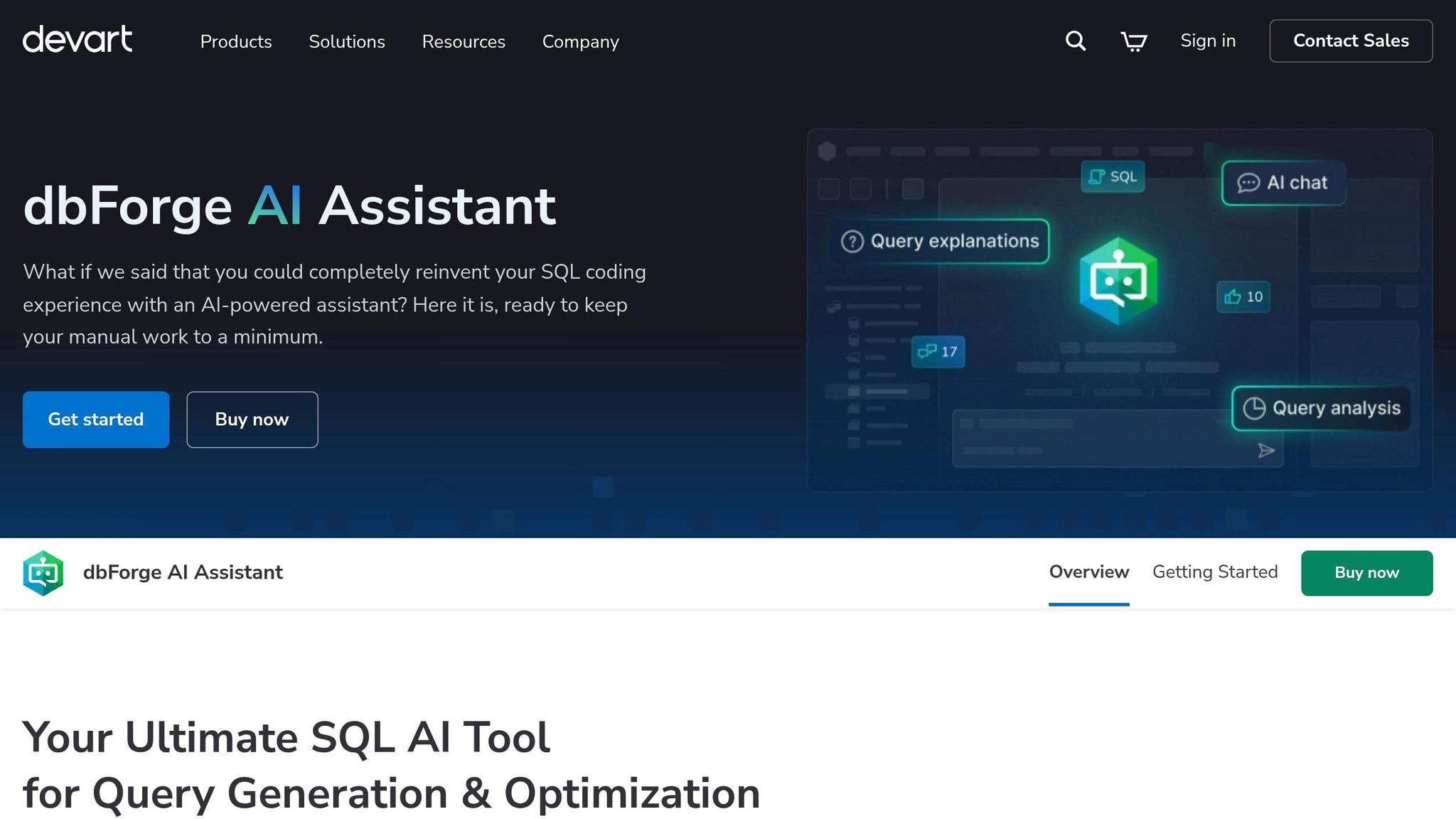The image size is (1456, 819).
Task: Open the Products menu
Action: [x=235, y=42]
